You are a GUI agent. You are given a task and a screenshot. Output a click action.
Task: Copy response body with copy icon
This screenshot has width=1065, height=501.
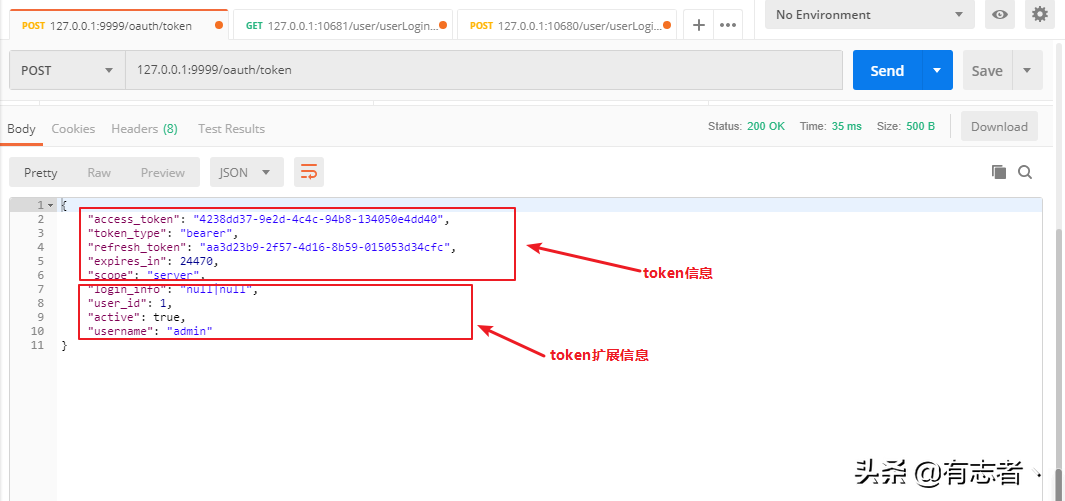click(x=998, y=172)
